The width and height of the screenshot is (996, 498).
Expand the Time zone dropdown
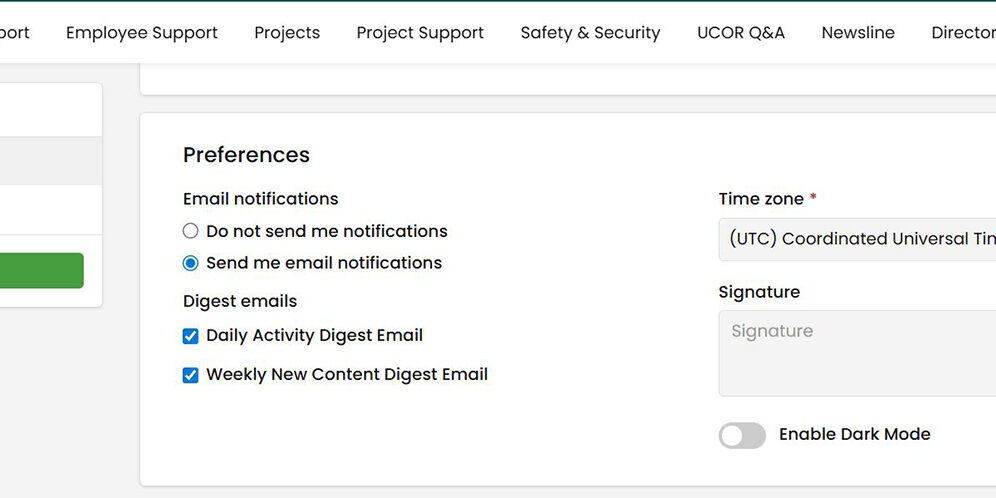pos(857,239)
